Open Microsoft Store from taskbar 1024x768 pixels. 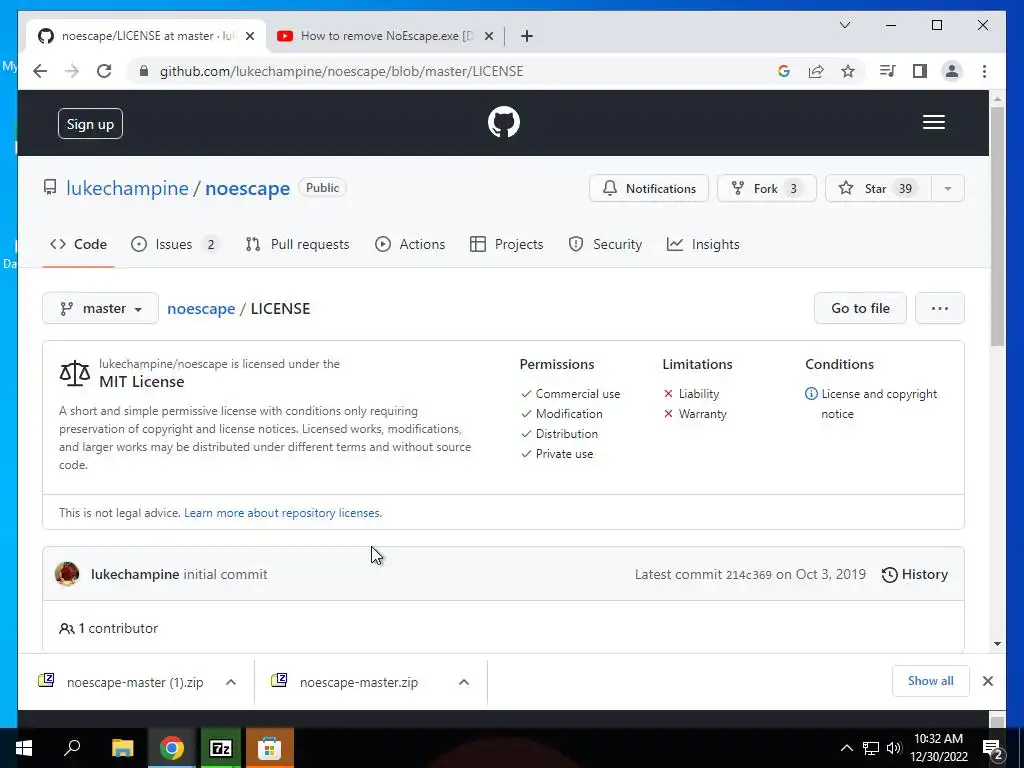[269, 748]
